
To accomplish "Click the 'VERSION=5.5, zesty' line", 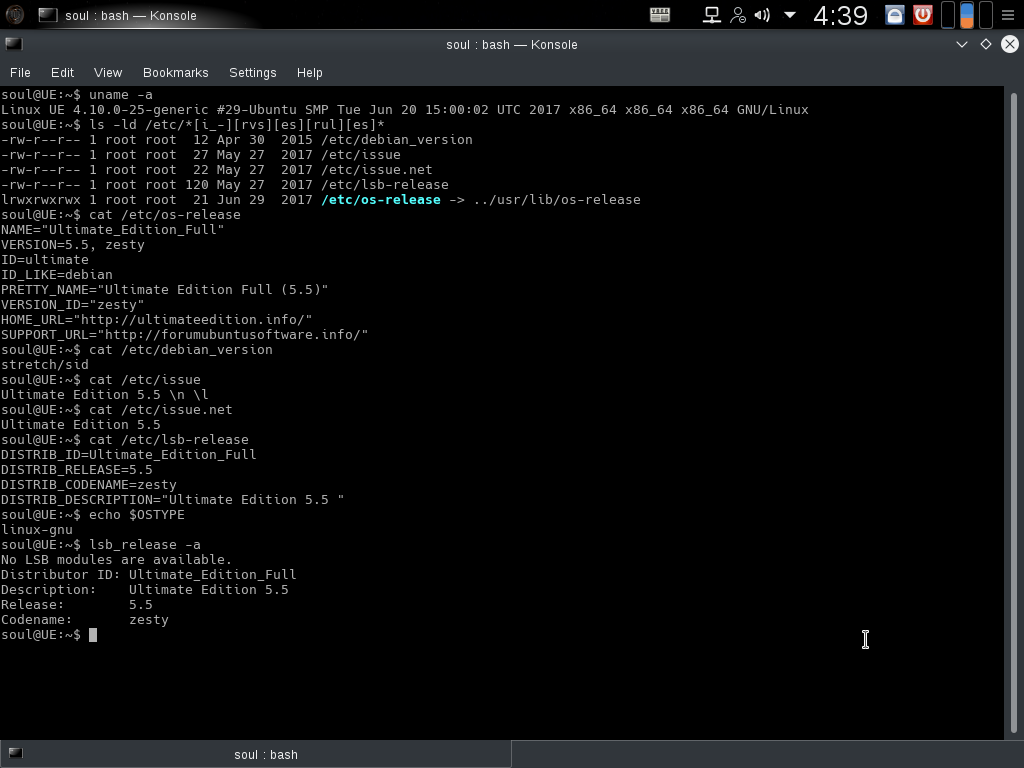I will 72,244.
